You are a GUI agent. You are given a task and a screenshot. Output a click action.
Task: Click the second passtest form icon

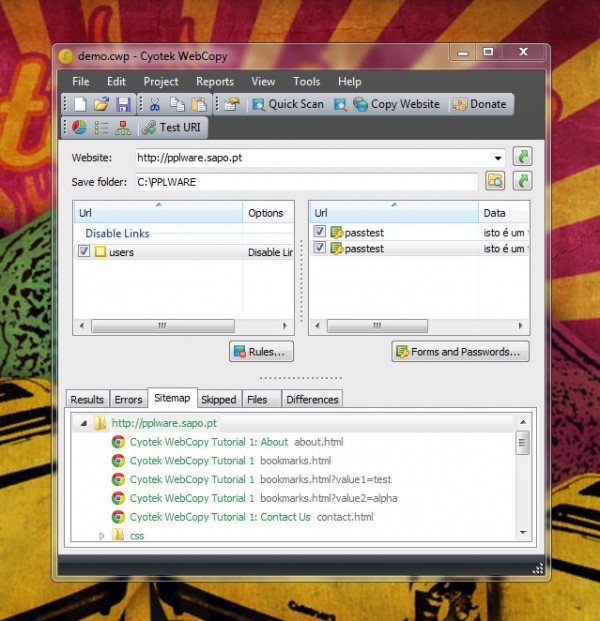pyautogui.click(x=337, y=249)
